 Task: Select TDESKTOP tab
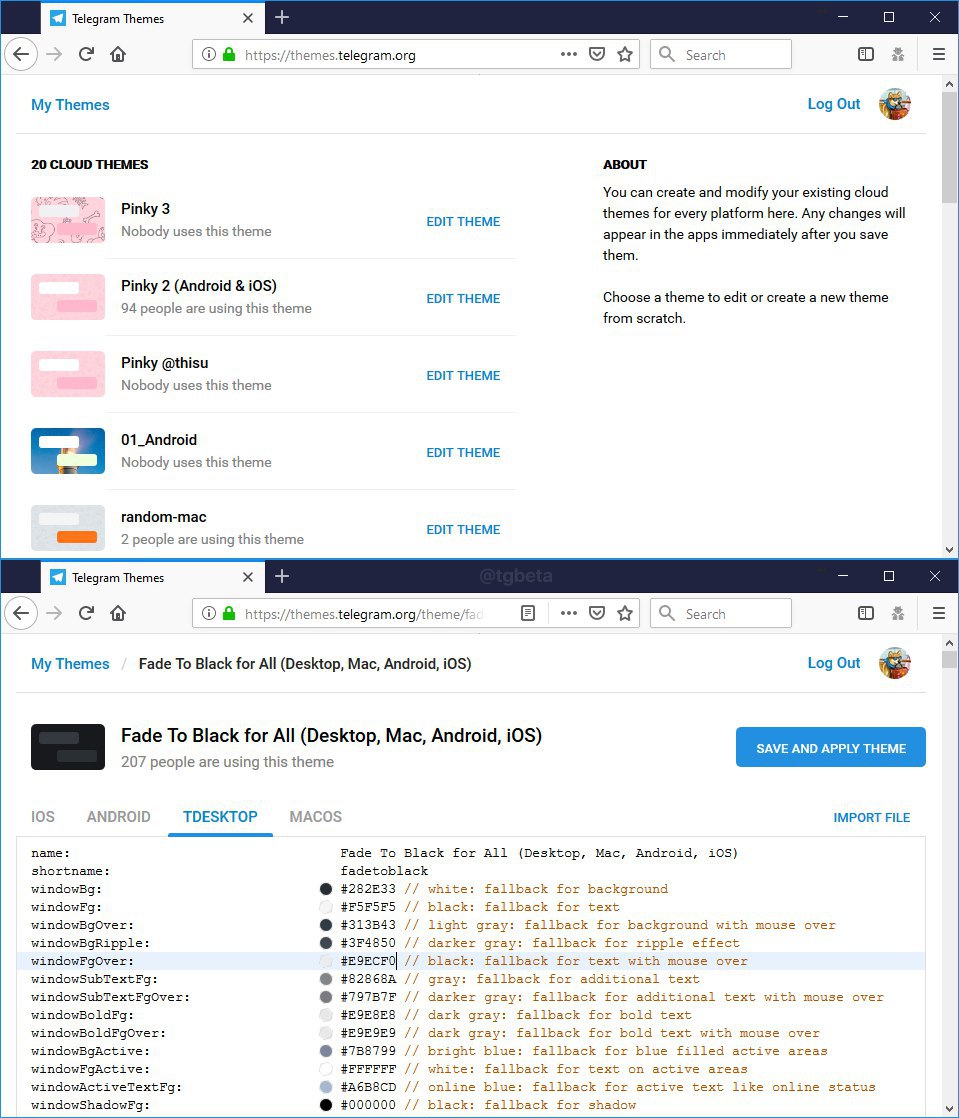220,817
